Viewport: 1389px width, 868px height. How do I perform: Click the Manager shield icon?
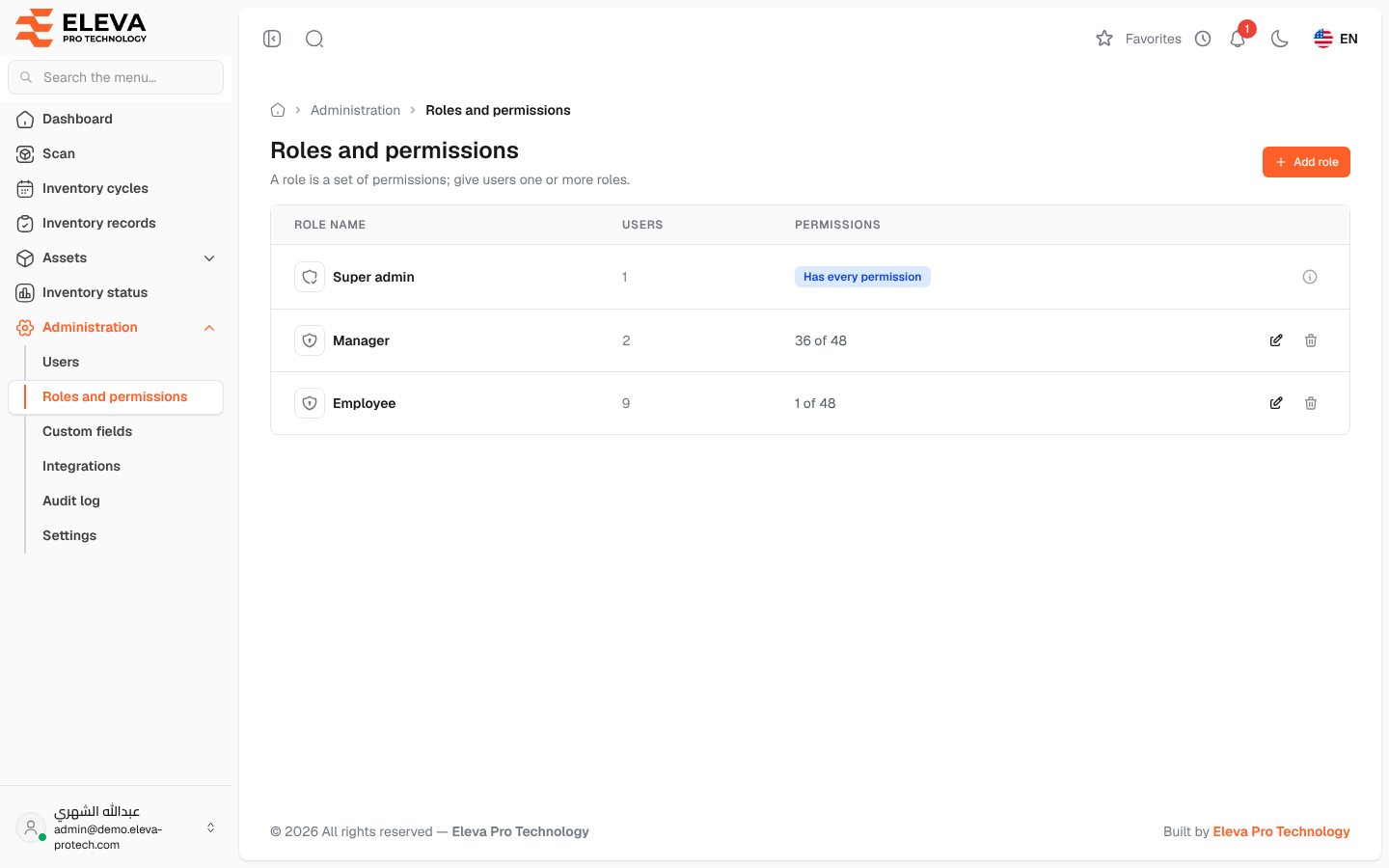pyautogui.click(x=310, y=340)
